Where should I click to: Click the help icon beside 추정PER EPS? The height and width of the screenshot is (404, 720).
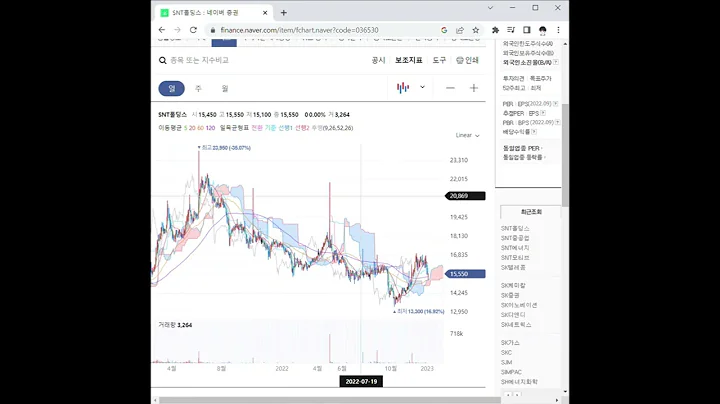tap(543, 113)
